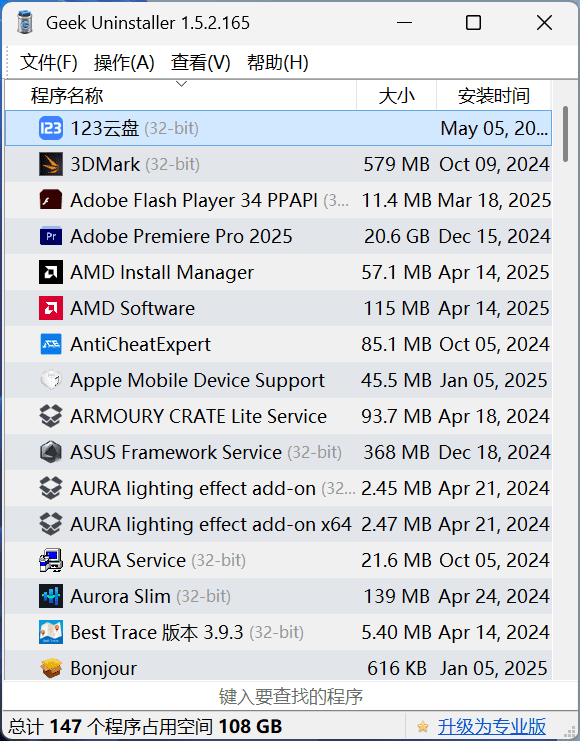
Task: Click the sort chevron above program list
Action: (182, 84)
